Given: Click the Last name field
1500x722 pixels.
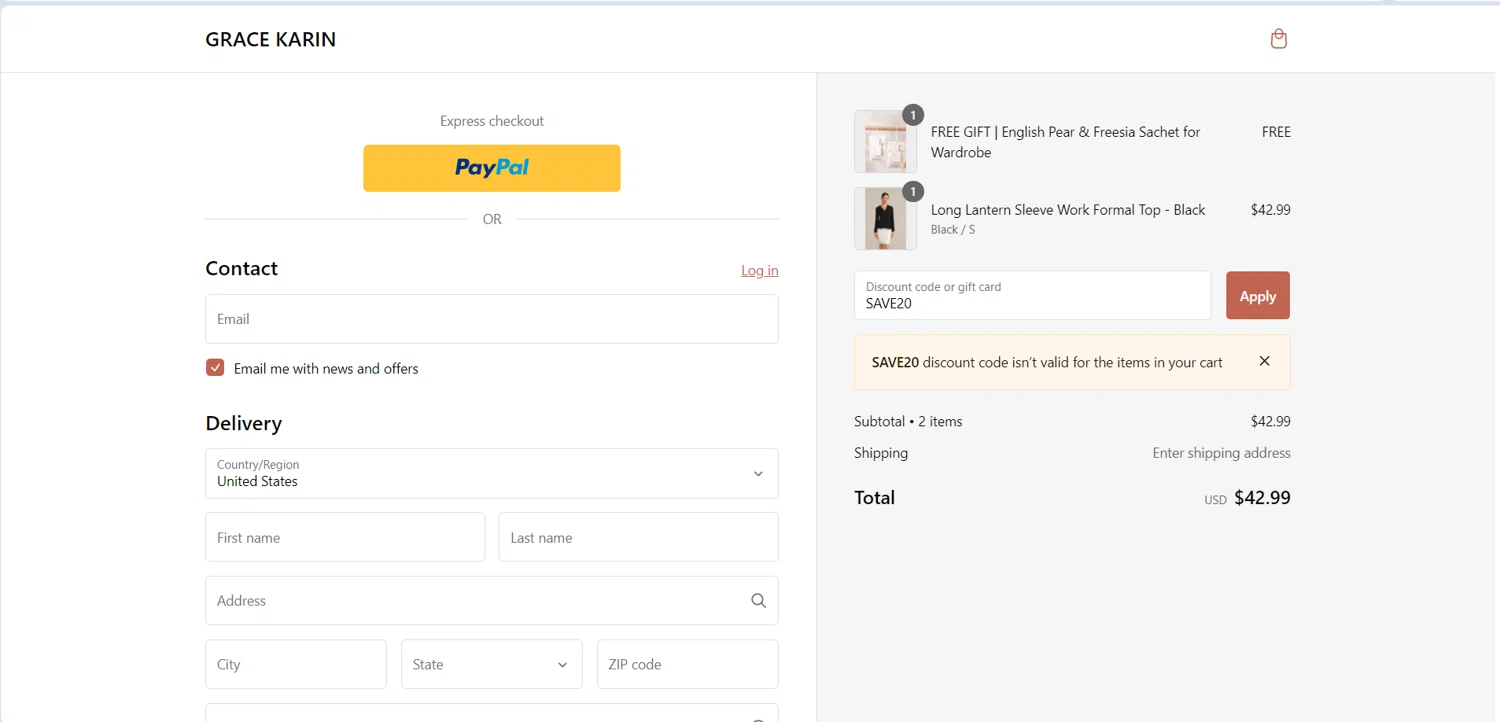Looking at the screenshot, I should click(x=638, y=537).
